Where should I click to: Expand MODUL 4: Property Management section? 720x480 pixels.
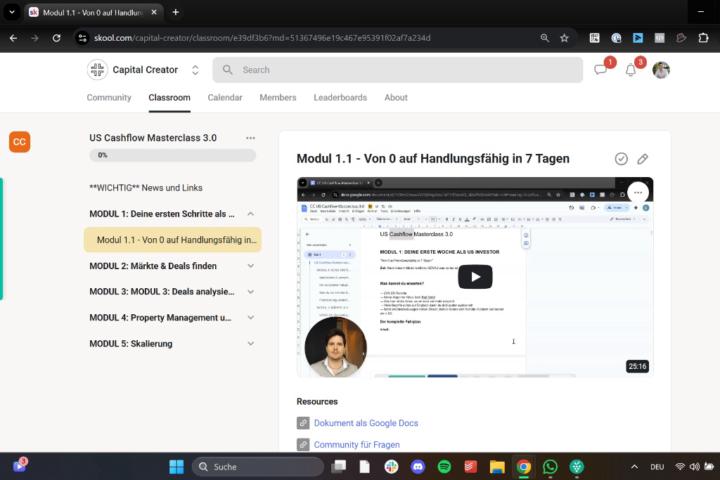tap(251, 317)
